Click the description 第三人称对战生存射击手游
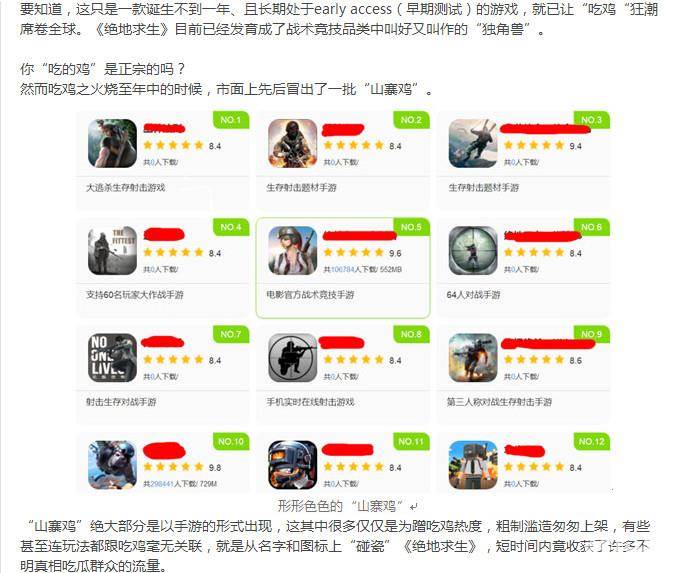Screen dimensions: 679x573 [499, 402]
